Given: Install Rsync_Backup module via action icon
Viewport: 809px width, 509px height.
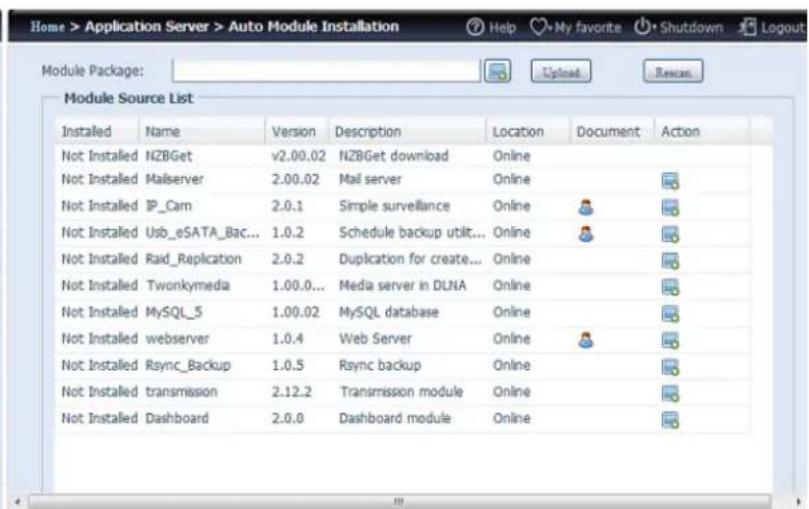Looking at the screenshot, I should (670, 367).
